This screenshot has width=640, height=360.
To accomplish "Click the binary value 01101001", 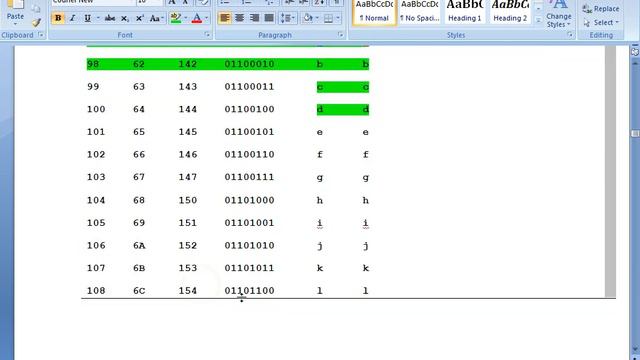I will 249,223.
